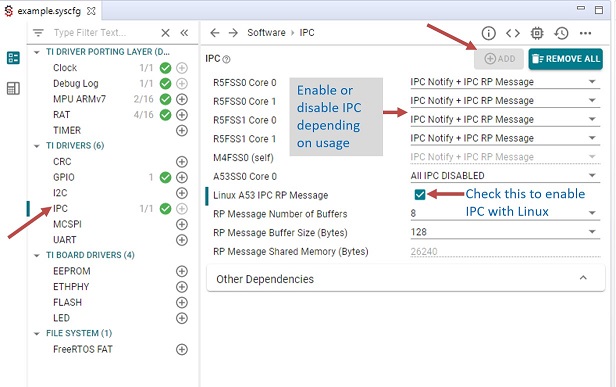Viewport: 616px width, 387px height.
Task: Open the A53SS0 Core 0 dropdown showing All IPC DISABLED
Action: tap(505, 176)
